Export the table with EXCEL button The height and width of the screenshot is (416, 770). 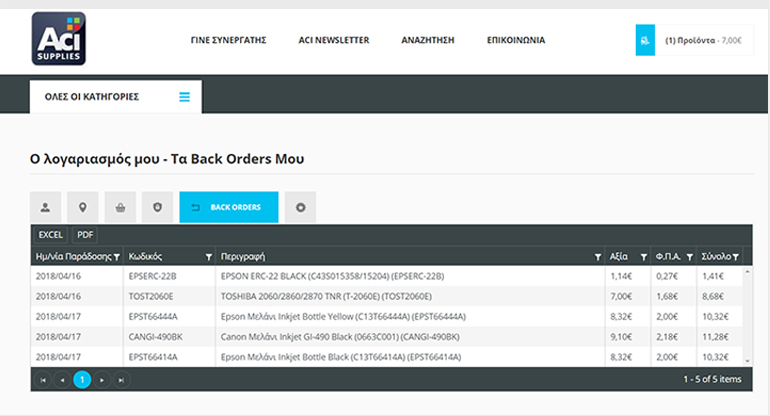pyautogui.click(x=50, y=235)
